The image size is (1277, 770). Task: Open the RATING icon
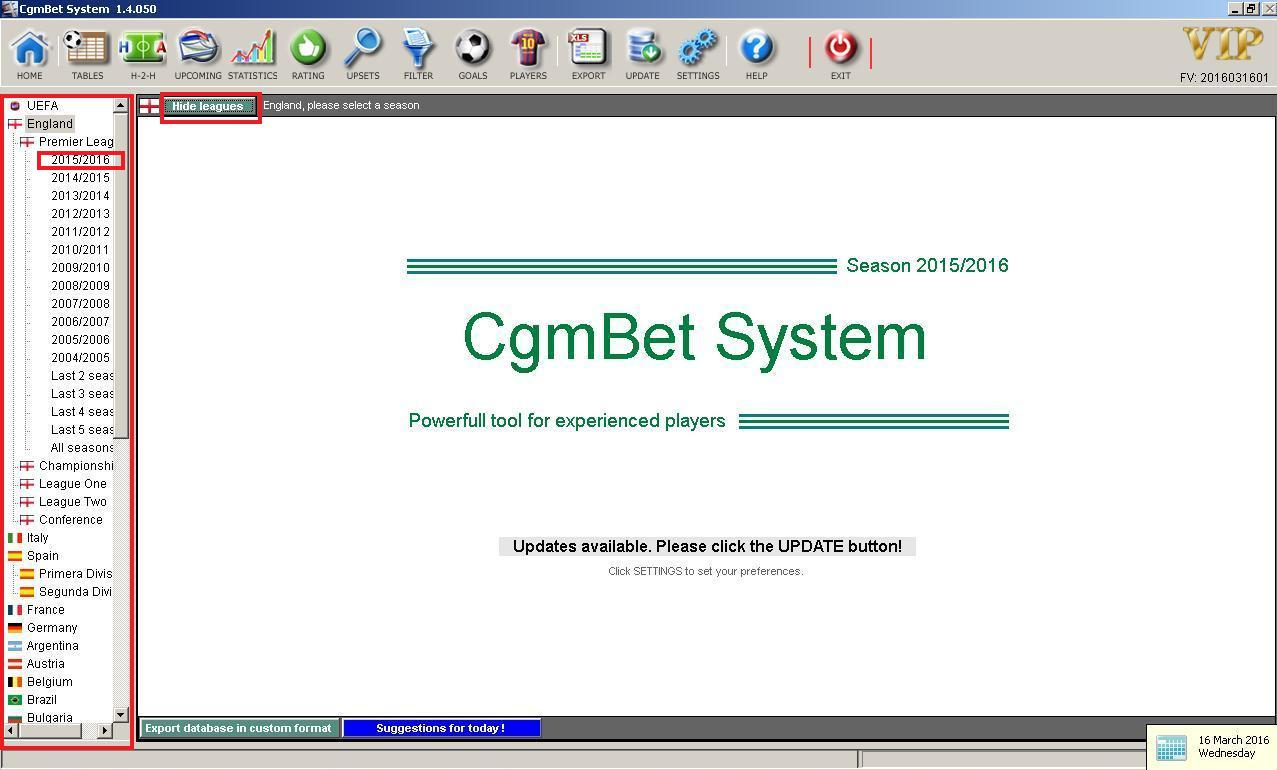[308, 54]
